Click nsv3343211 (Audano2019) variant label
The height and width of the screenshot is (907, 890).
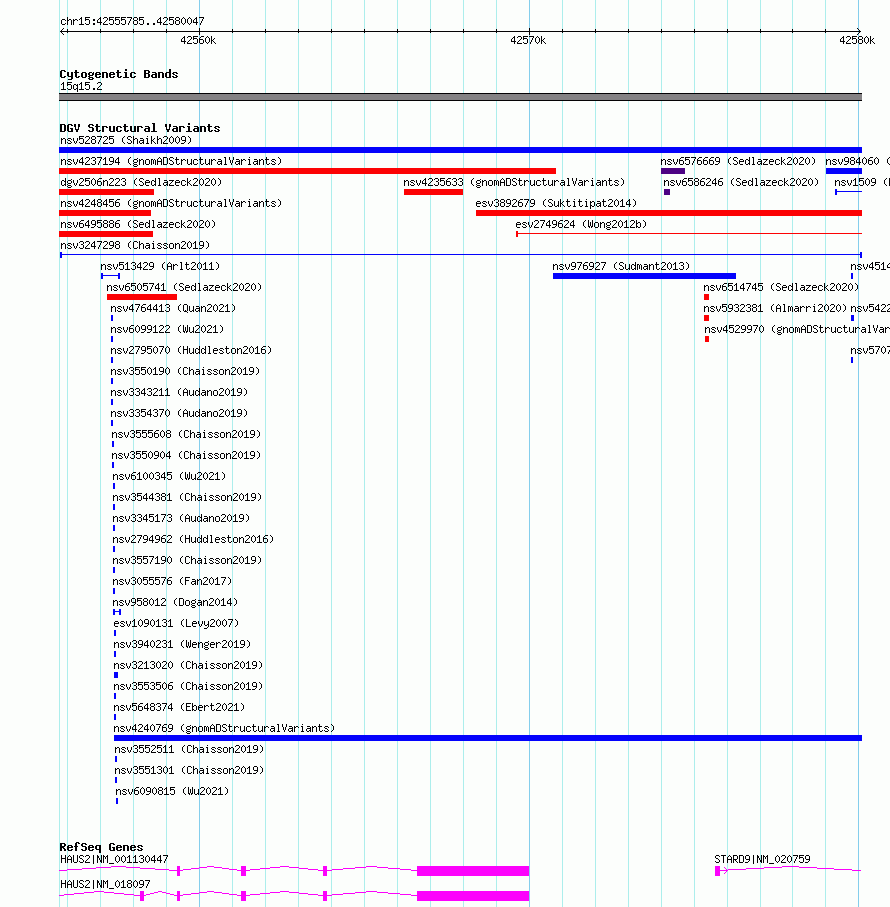coord(179,392)
